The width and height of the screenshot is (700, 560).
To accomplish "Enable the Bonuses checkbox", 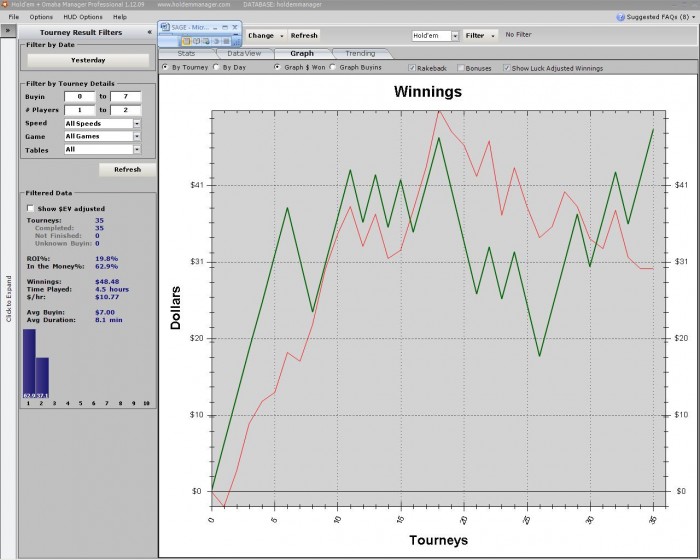I will point(461,68).
